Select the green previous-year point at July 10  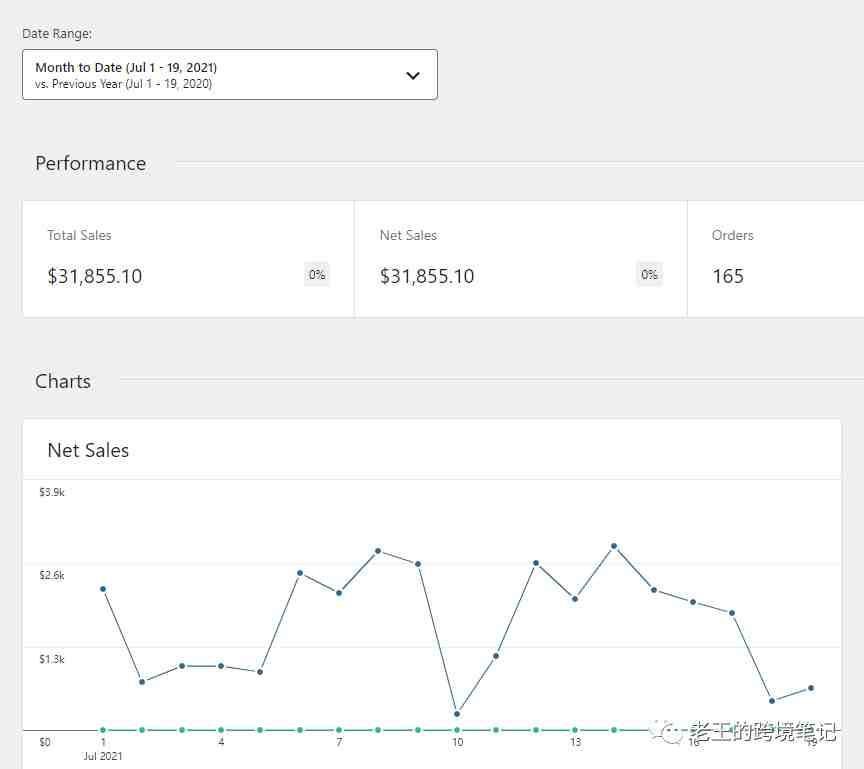point(457,730)
